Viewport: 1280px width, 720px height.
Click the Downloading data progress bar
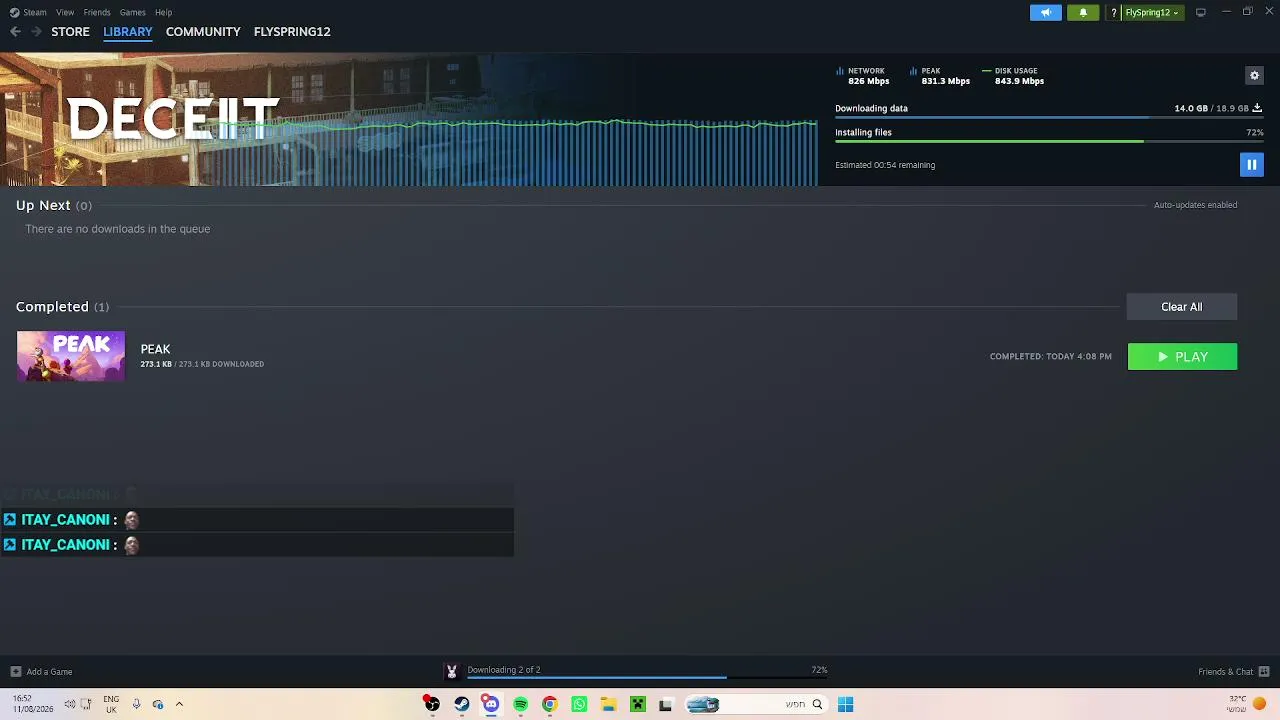pyautogui.click(x=1049, y=118)
